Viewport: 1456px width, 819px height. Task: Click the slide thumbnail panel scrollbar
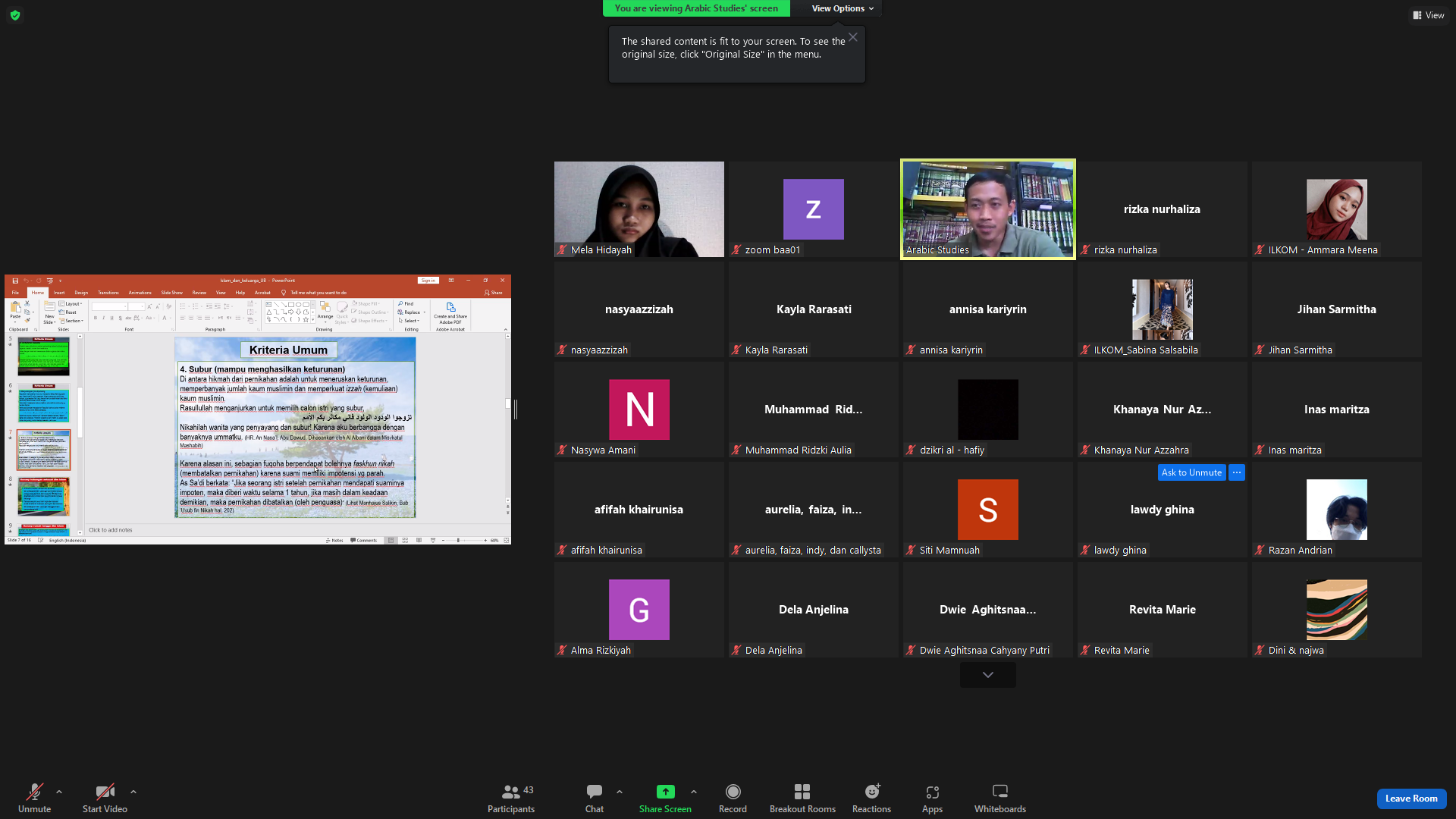point(80,412)
